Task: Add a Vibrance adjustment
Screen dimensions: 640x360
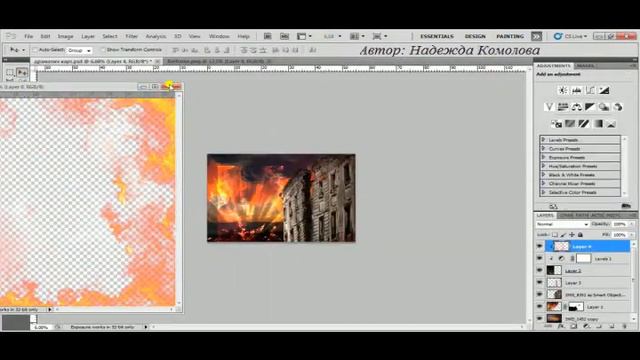Action: tap(549, 107)
